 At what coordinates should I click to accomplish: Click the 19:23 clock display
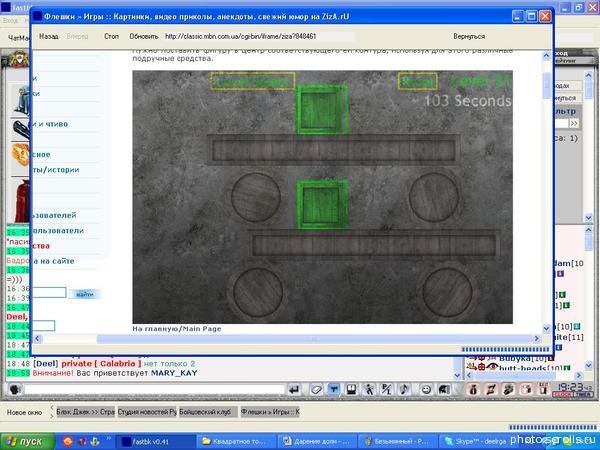pyautogui.click(x=572, y=388)
